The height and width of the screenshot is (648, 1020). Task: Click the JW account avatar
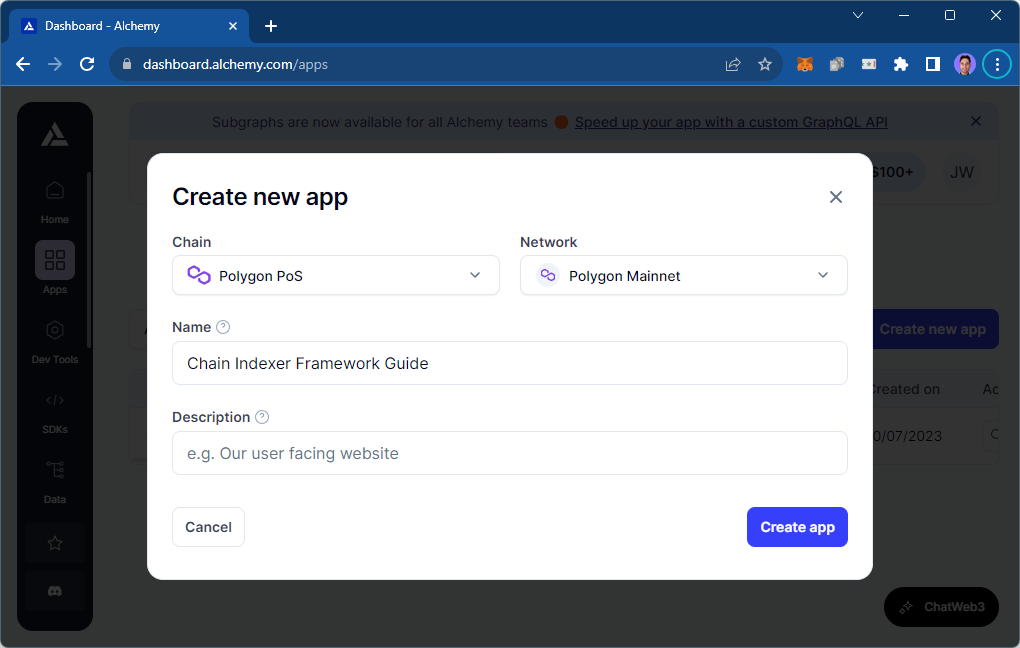coord(961,172)
